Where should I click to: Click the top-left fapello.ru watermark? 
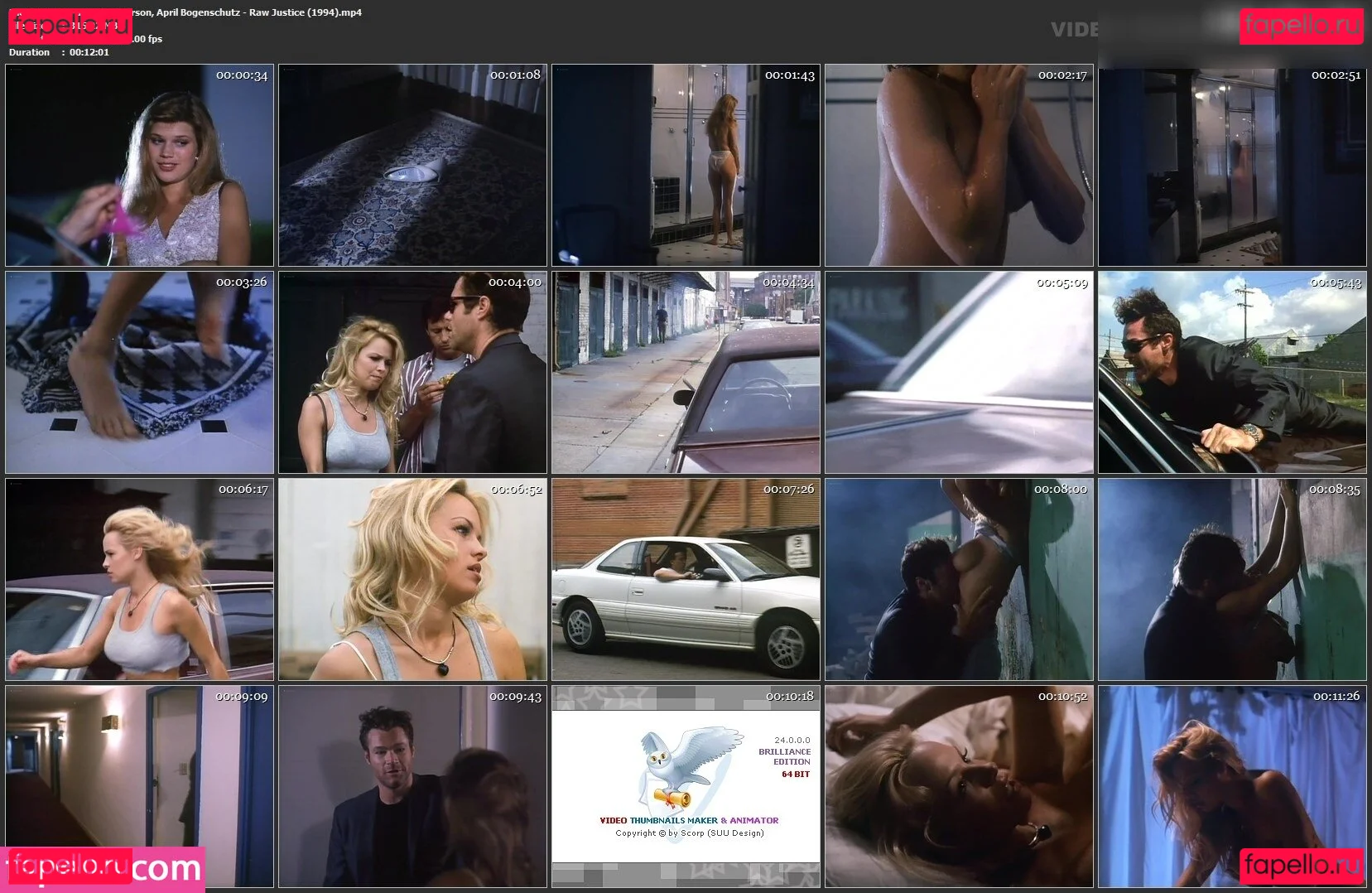70,25
